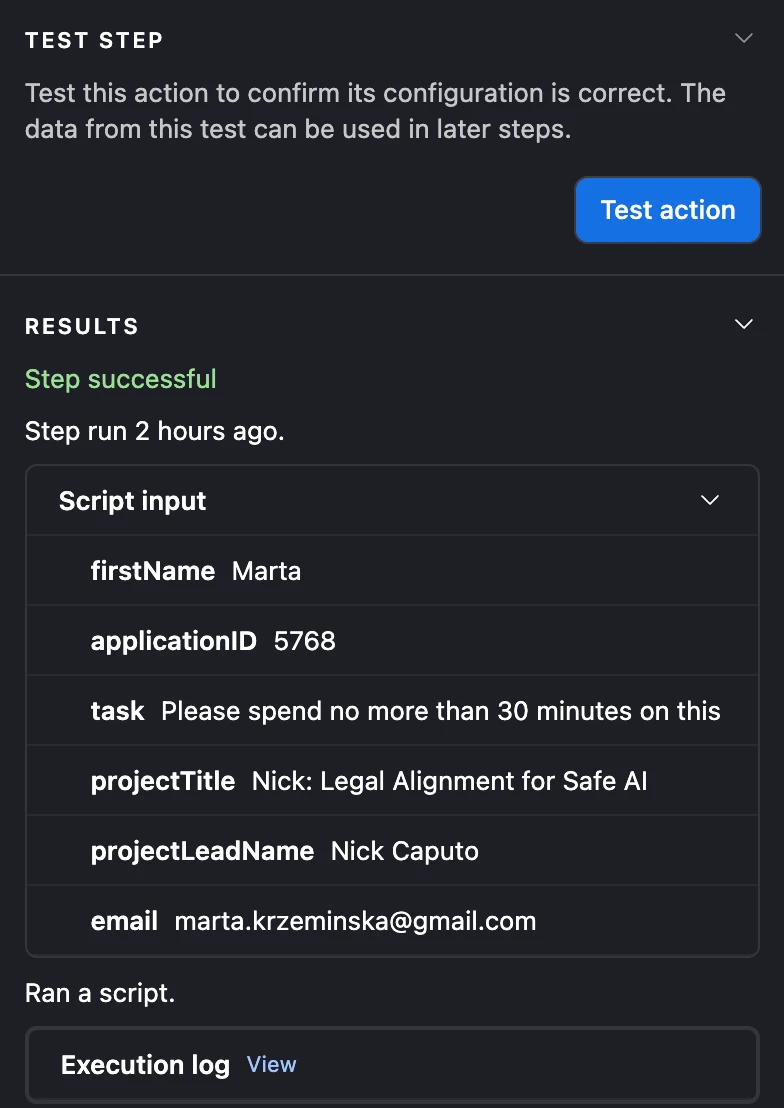Click the RESULTS heading text
The width and height of the screenshot is (784, 1108).
(x=82, y=326)
